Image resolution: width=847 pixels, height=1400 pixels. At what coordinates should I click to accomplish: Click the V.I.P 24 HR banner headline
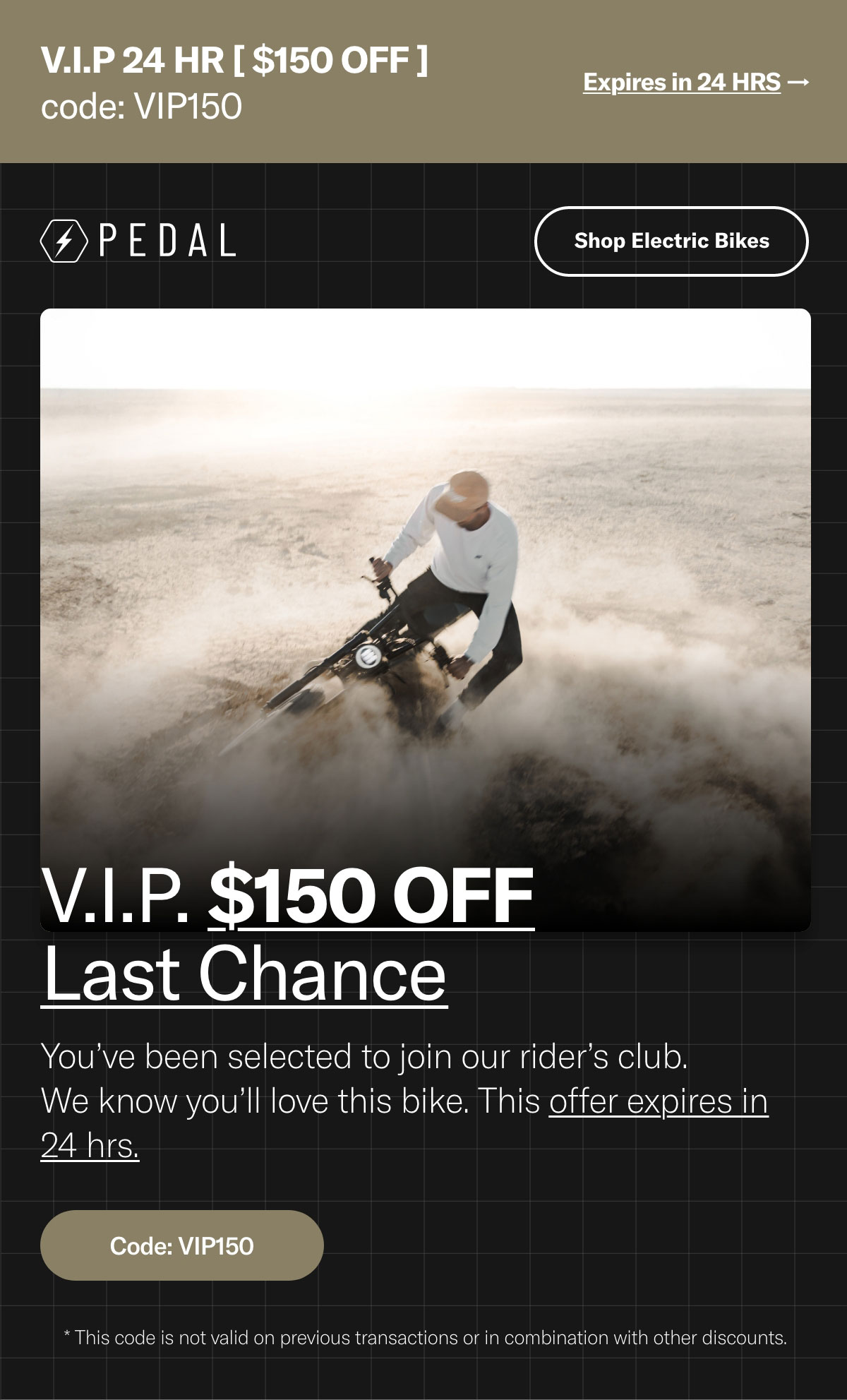[x=234, y=60]
